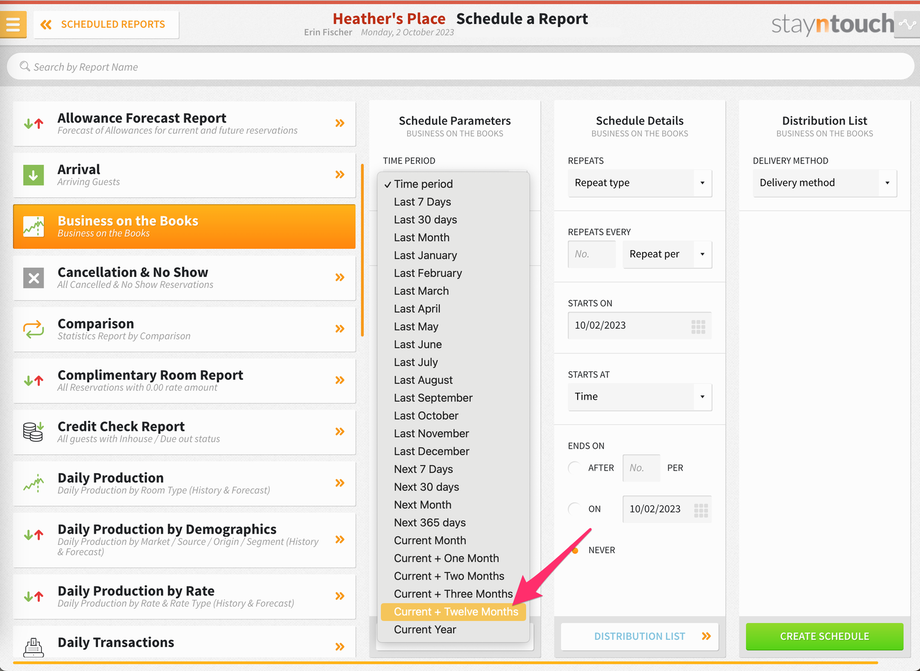Open the Starts On calendar icon

coord(698,327)
